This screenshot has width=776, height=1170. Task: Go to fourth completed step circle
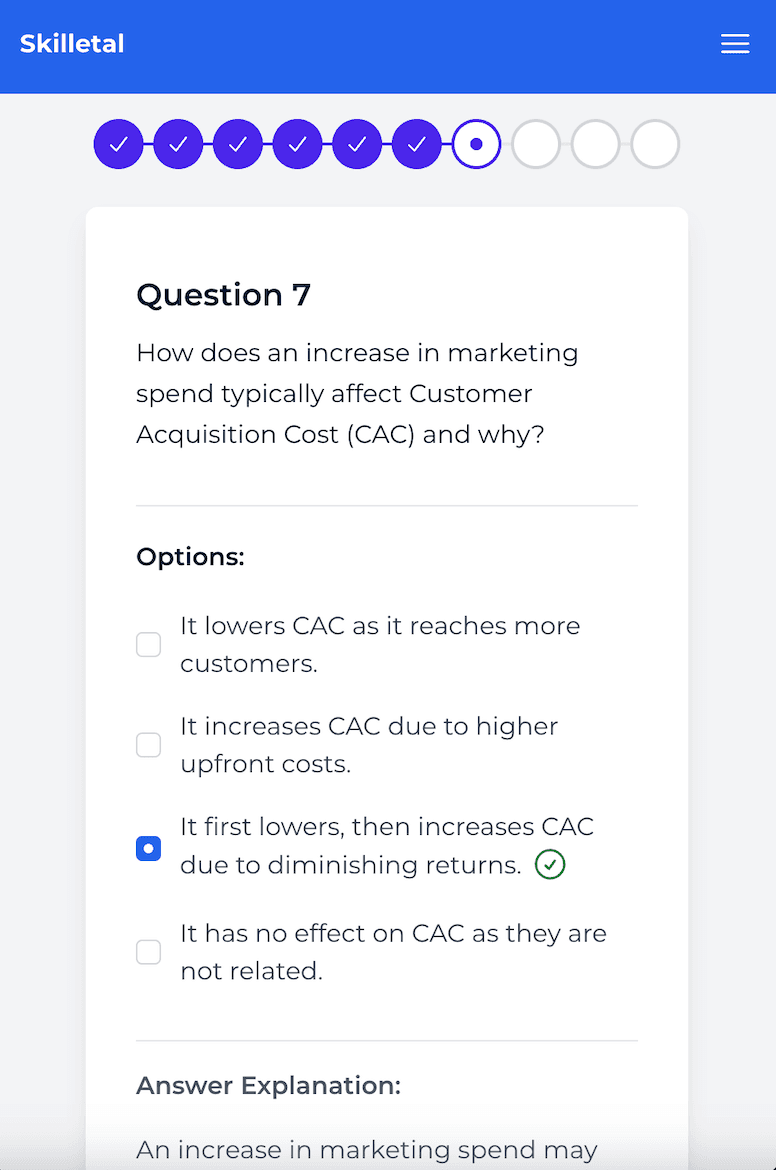[298, 144]
